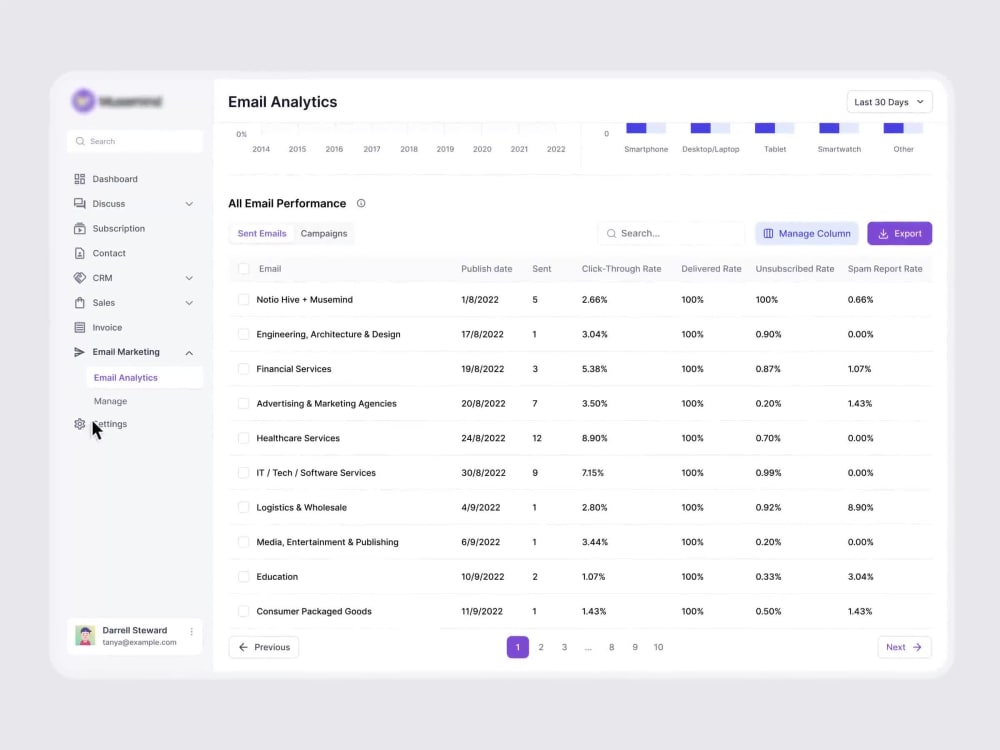Viewport: 1000px width, 750px height.
Task: Click the download icon on Export
Action: (x=883, y=233)
